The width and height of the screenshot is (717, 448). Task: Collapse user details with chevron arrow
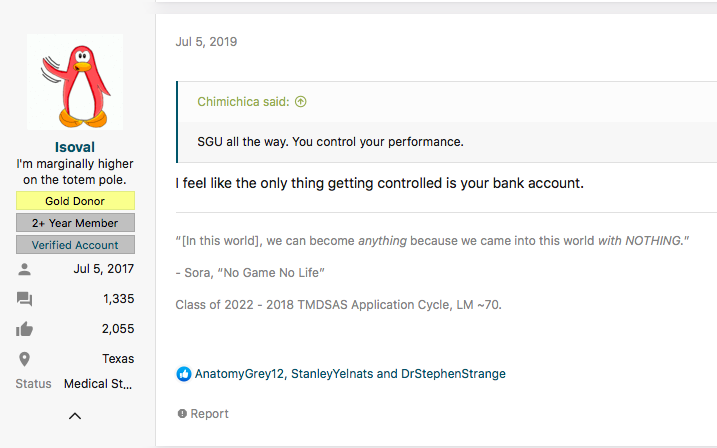click(75, 416)
